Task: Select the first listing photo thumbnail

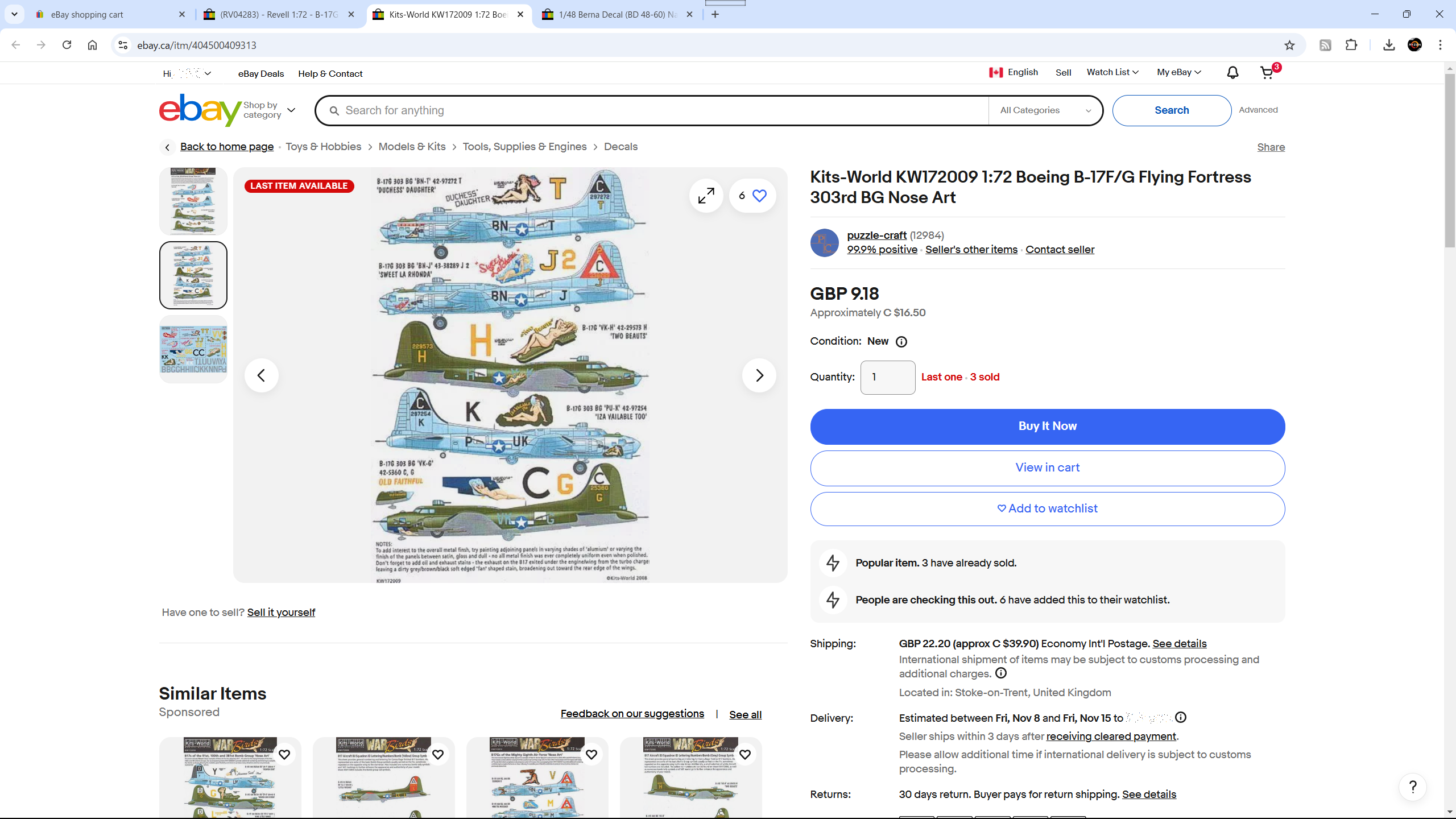Action: (x=193, y=201)
